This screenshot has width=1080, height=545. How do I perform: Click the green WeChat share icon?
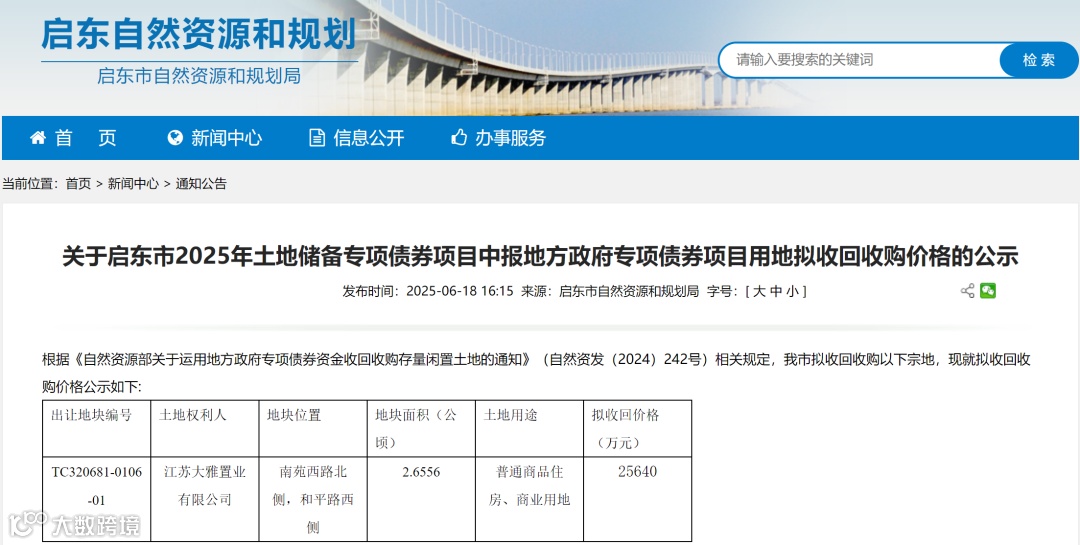pos(988,291)
